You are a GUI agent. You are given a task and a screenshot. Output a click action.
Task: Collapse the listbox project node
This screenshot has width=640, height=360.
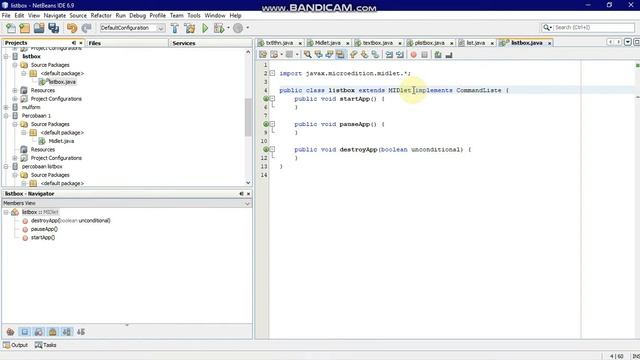(6, 56)
